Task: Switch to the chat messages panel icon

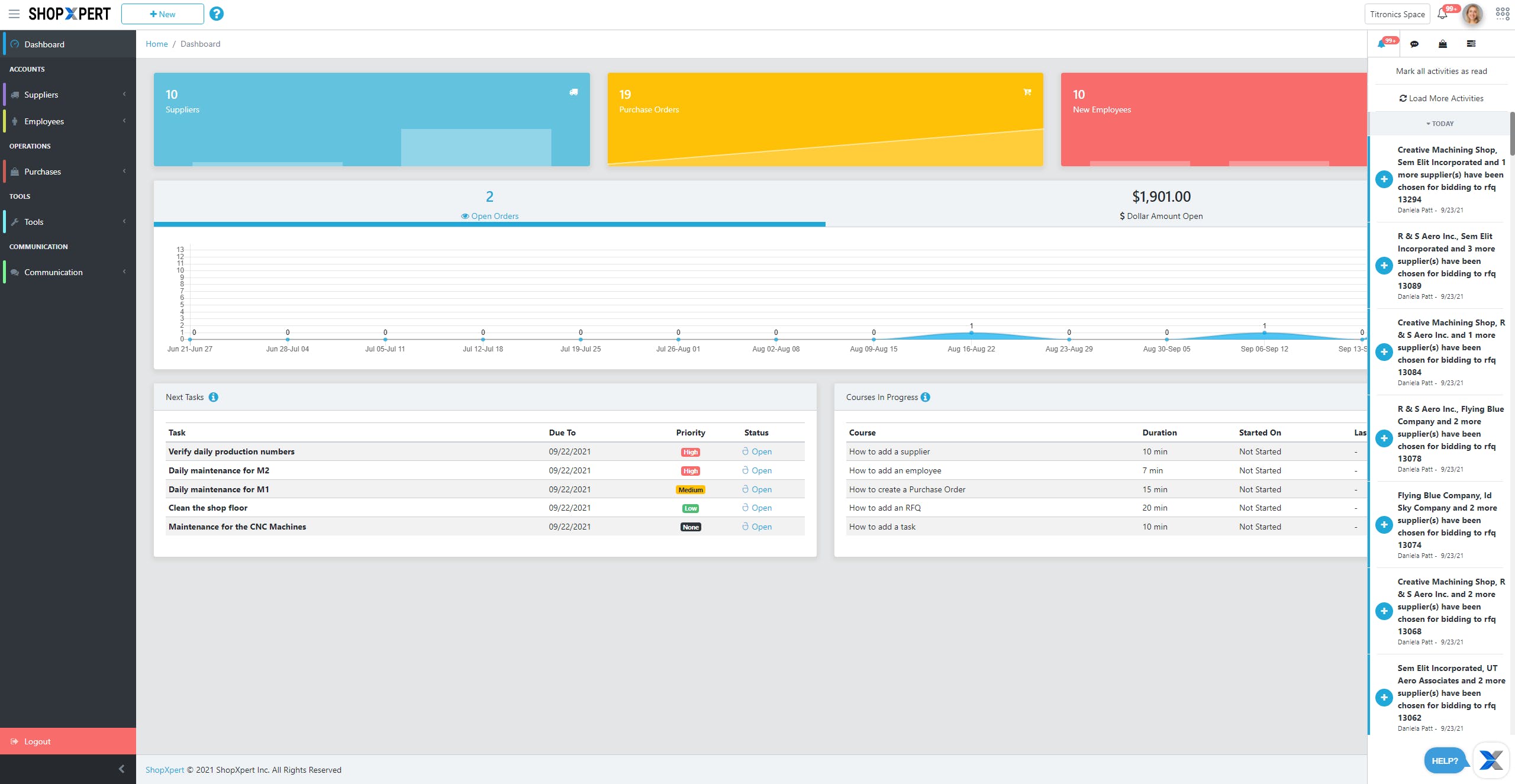Action: point(1414,44)
